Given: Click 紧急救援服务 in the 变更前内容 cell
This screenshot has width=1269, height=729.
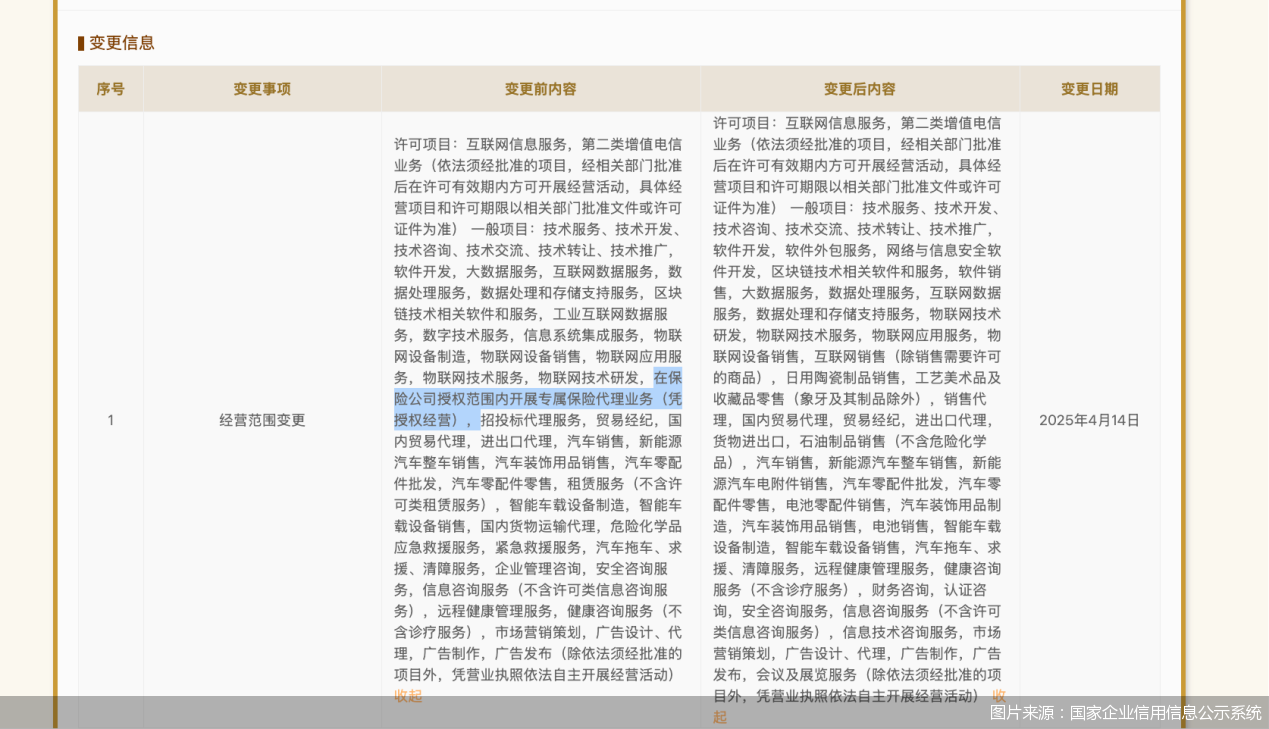Looking at the screenshot, I should [x=538, y=548].
